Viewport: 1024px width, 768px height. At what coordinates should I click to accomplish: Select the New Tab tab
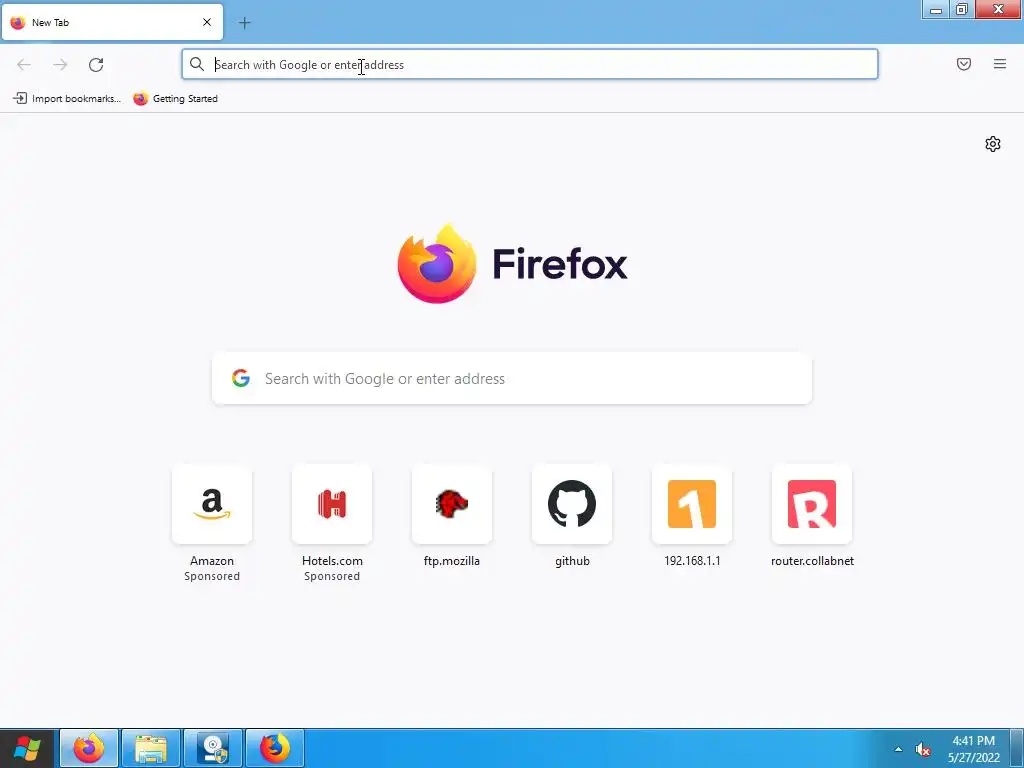[112, 22]
